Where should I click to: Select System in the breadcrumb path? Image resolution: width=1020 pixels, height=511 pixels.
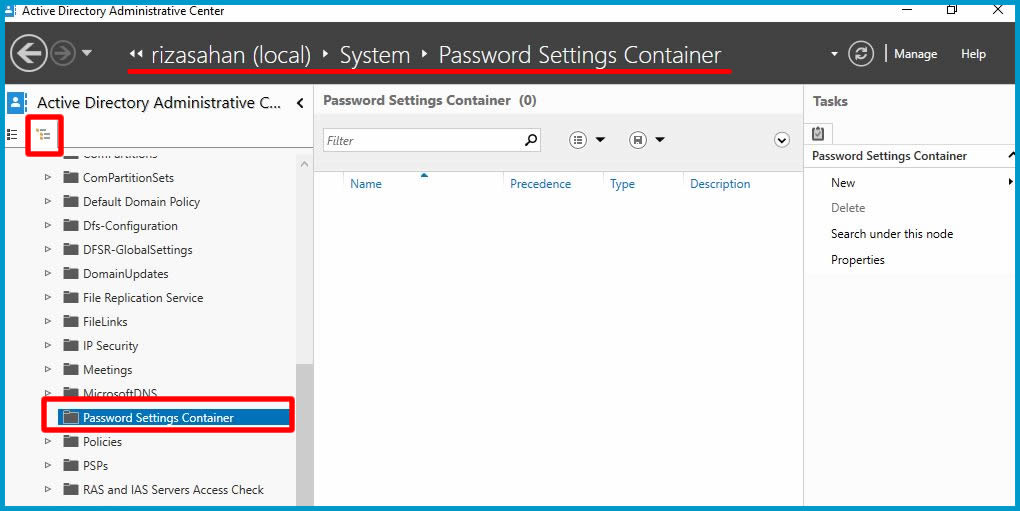375,55
